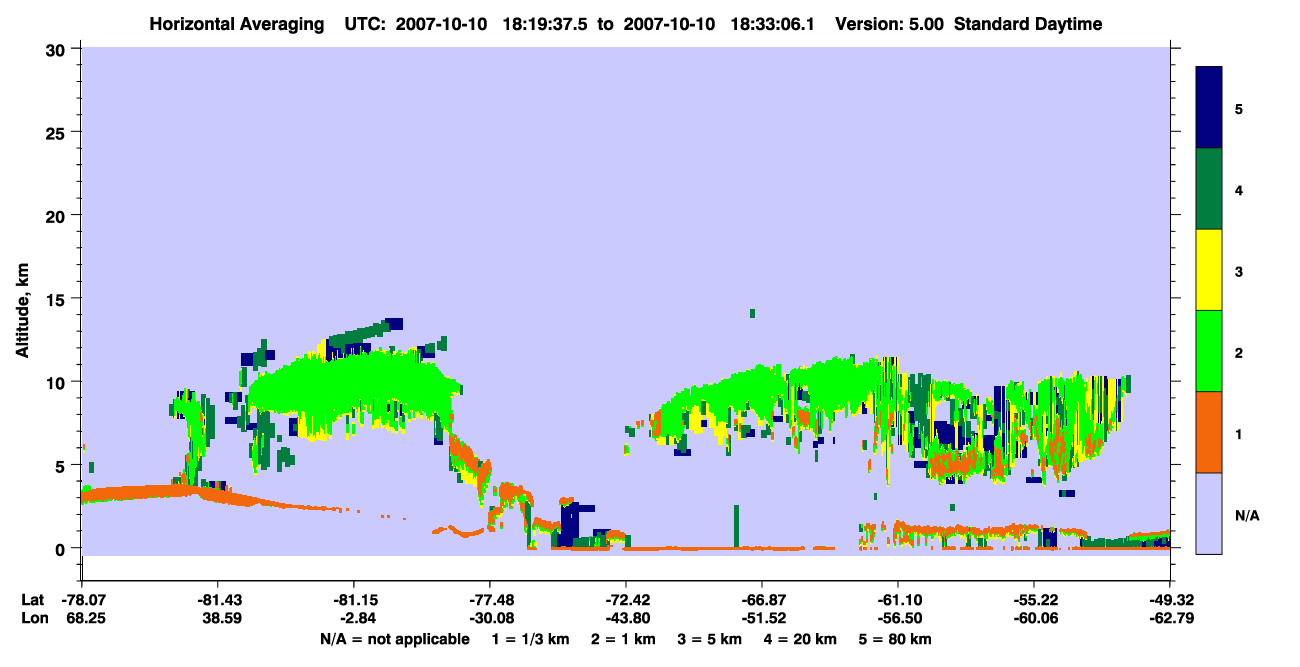Click the dark green colorbar segment 4
This screenshot has width=1300, height=667.
(x=1209, y=189)
